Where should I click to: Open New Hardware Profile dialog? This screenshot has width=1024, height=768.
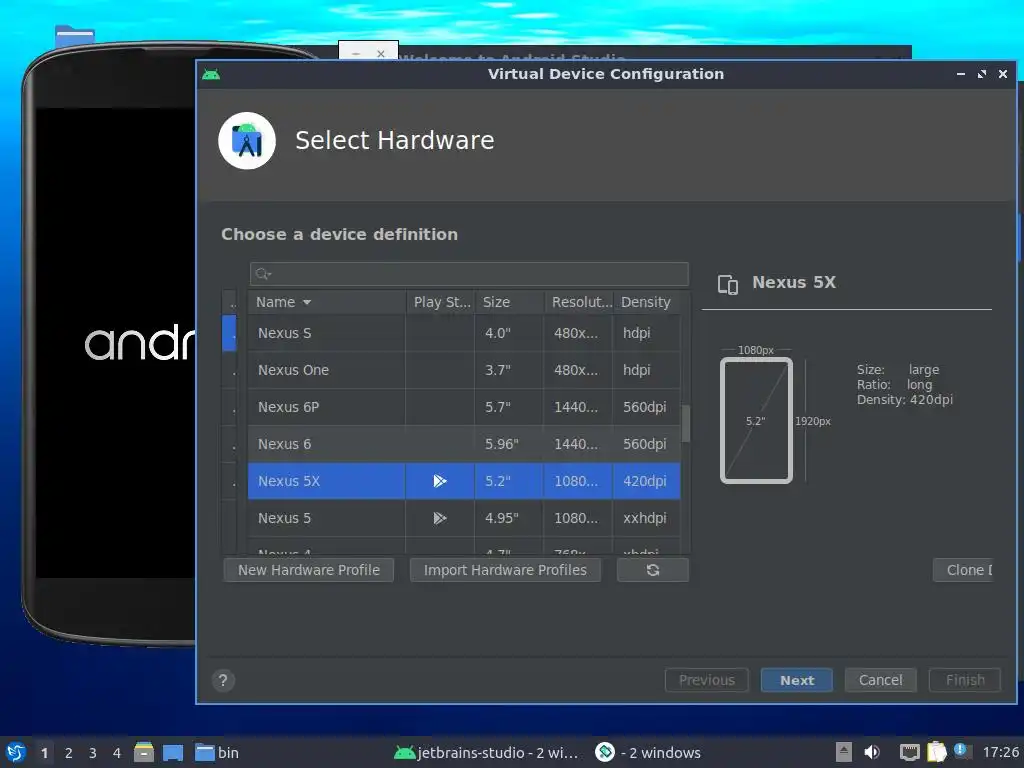308,569
